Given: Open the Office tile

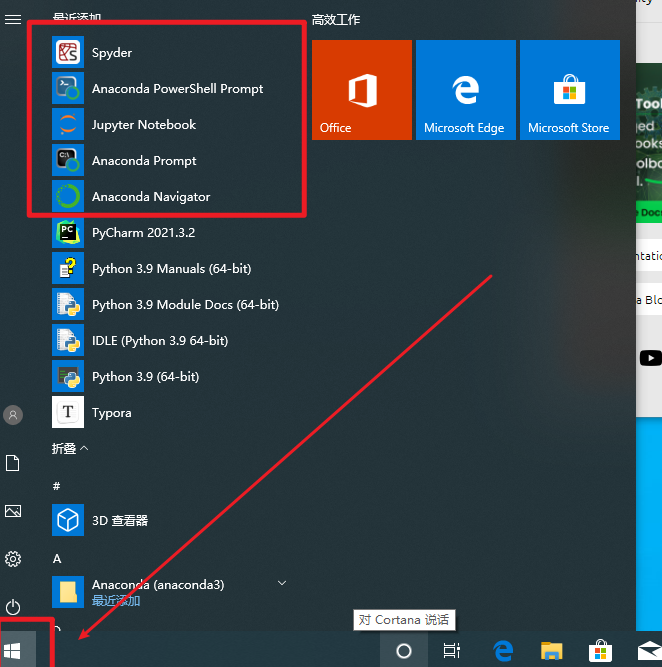Looking at the screenshot, I should pos(362,90).
